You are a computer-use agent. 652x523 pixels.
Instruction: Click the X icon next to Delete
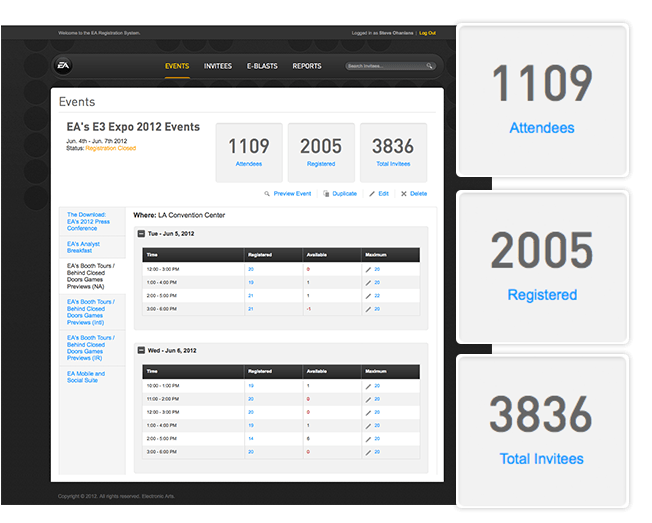[404, 194]
